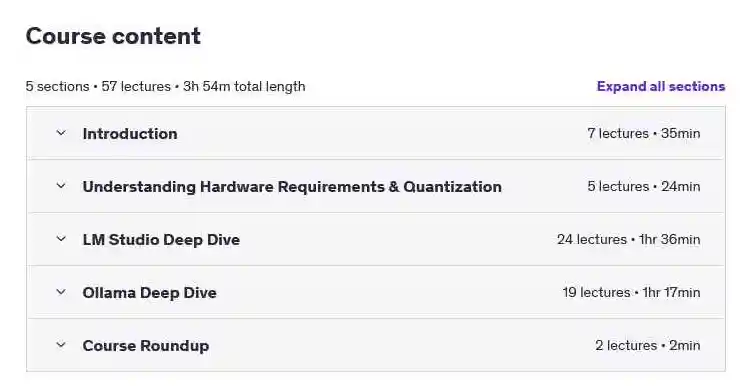Open Course Roundup via its chevron icon
The height and width of the screenshot is (386, 745).
(x=61, y=345)
